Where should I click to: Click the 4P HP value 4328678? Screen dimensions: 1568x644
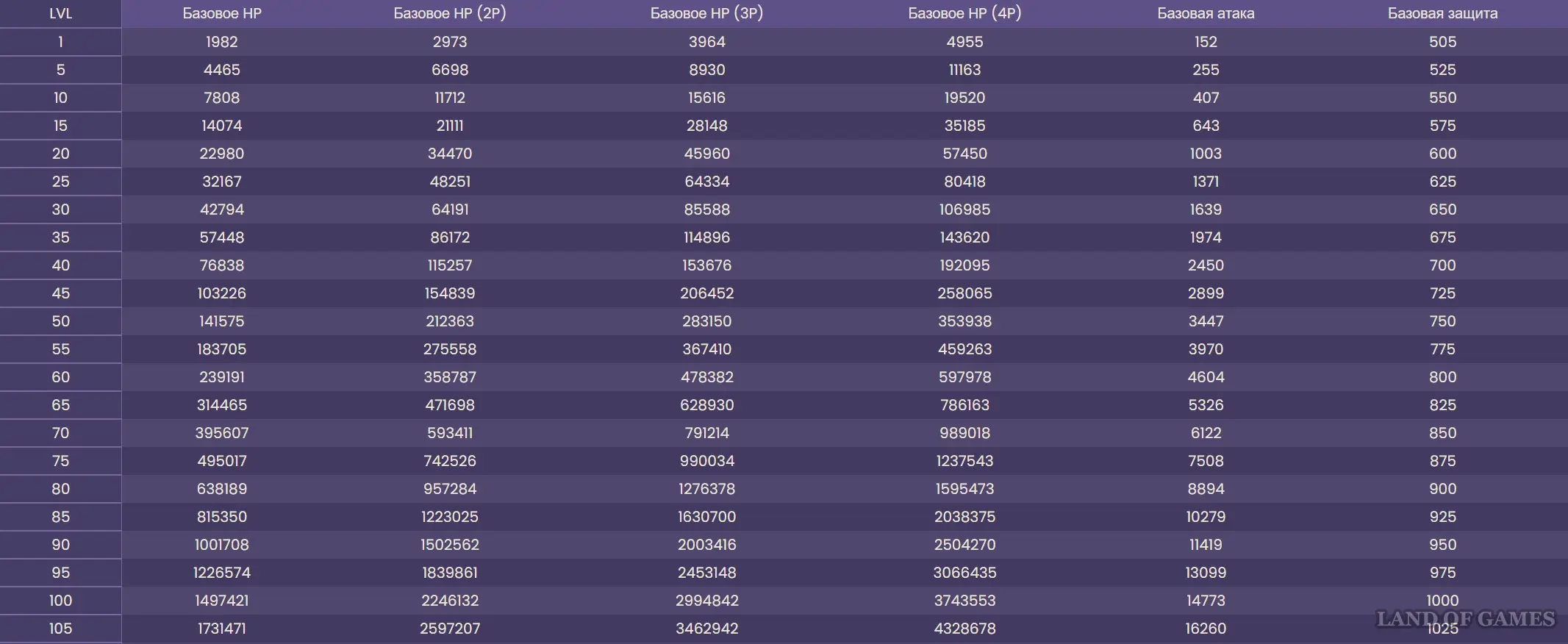(x=964, y=629)
